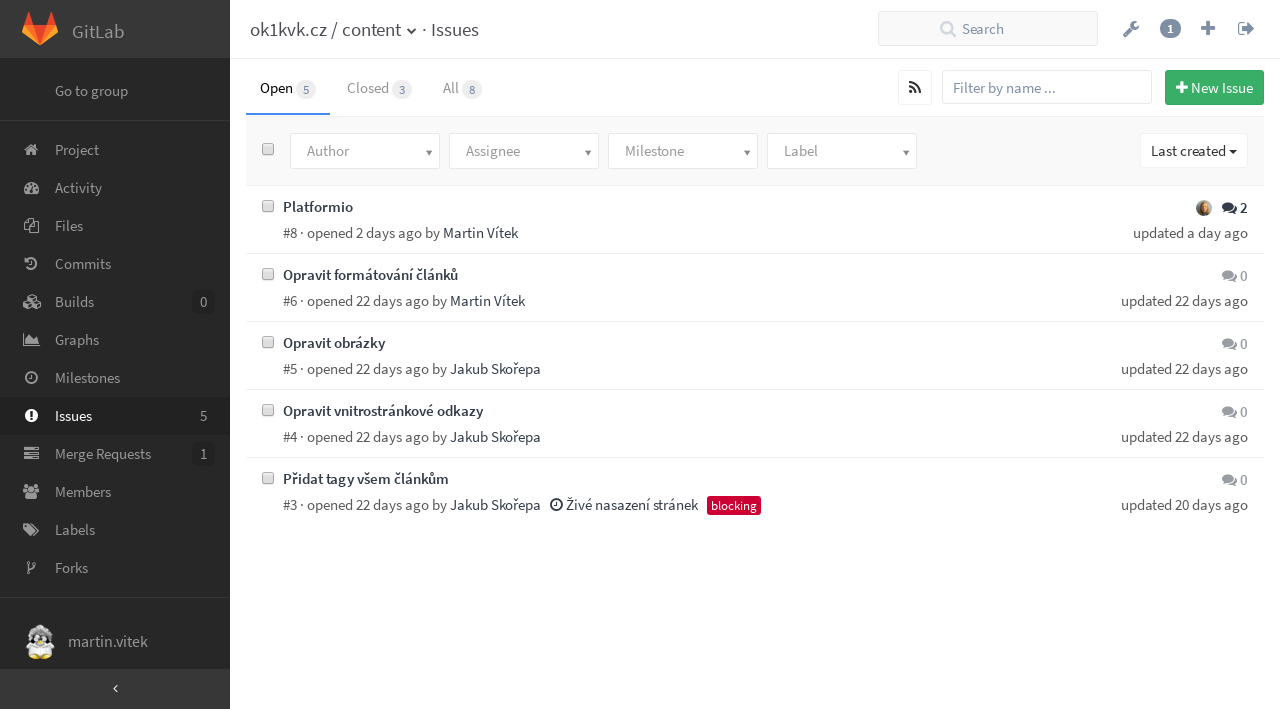The image size is (1280, 709).
Task: Open the Last created sort dropdown
Action: (1194, 151)
